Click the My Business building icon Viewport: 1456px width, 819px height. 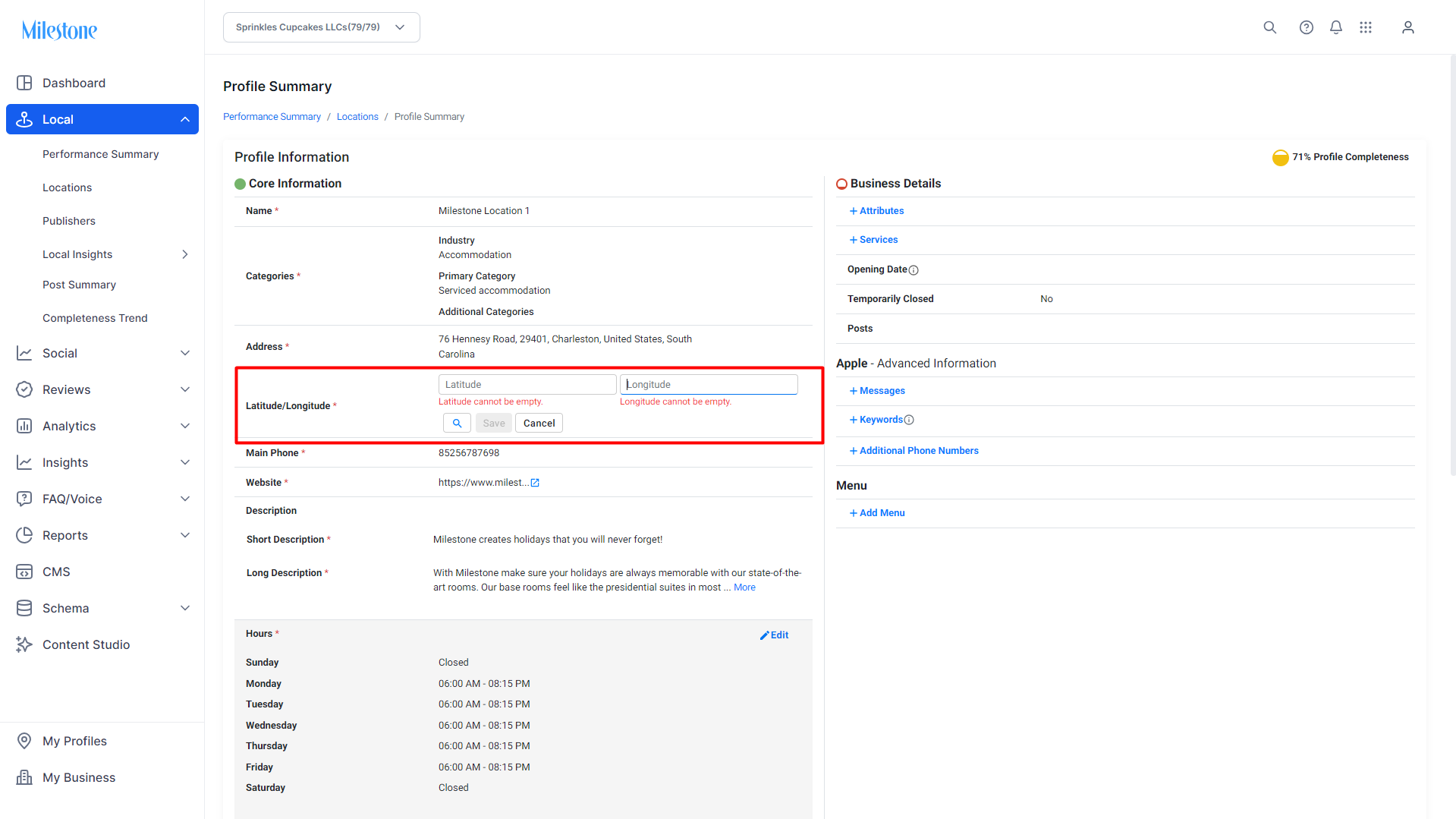tap(24, 777)
